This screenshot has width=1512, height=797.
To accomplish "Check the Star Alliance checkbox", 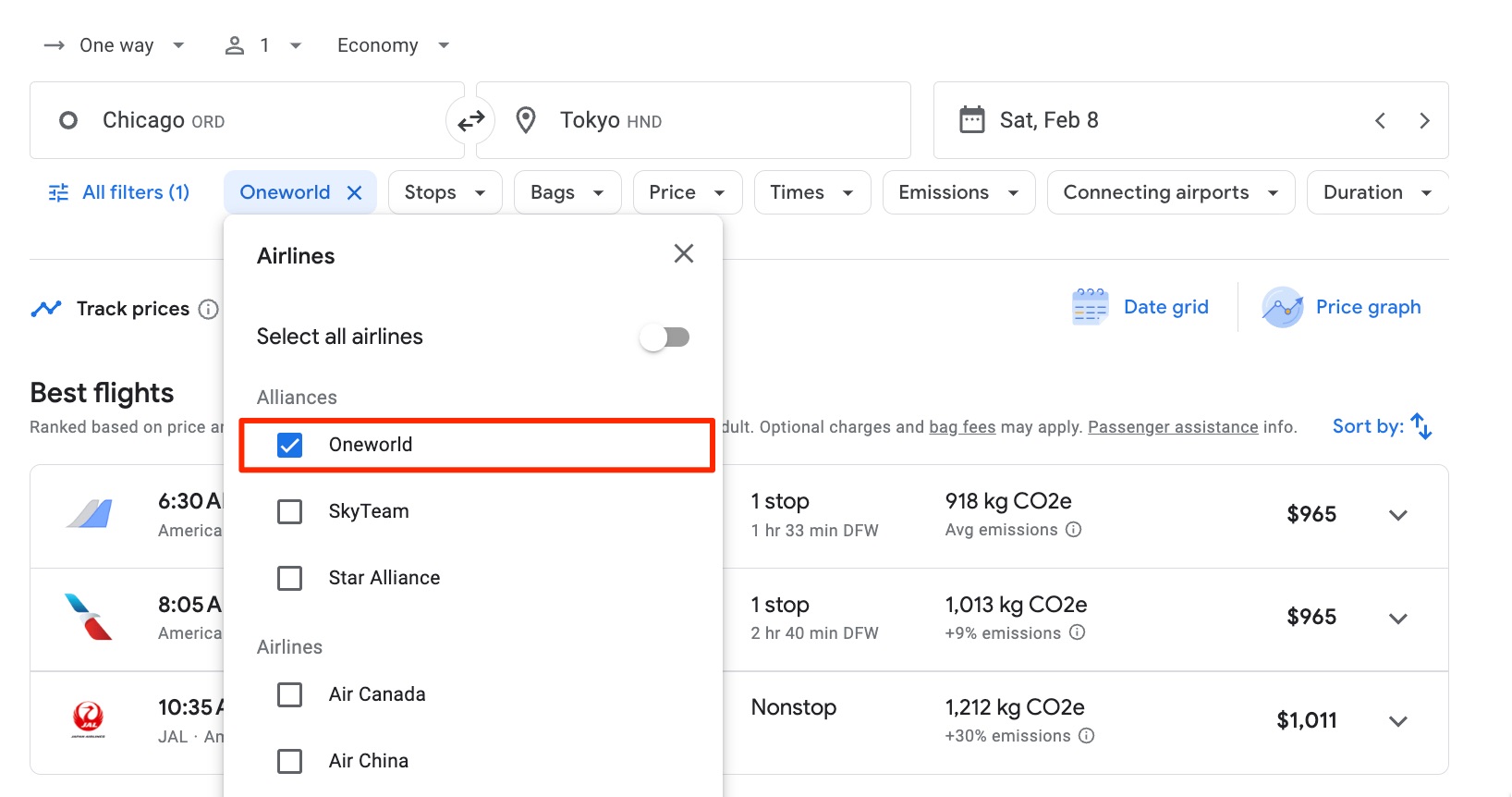I will click(x=290, y=578).
